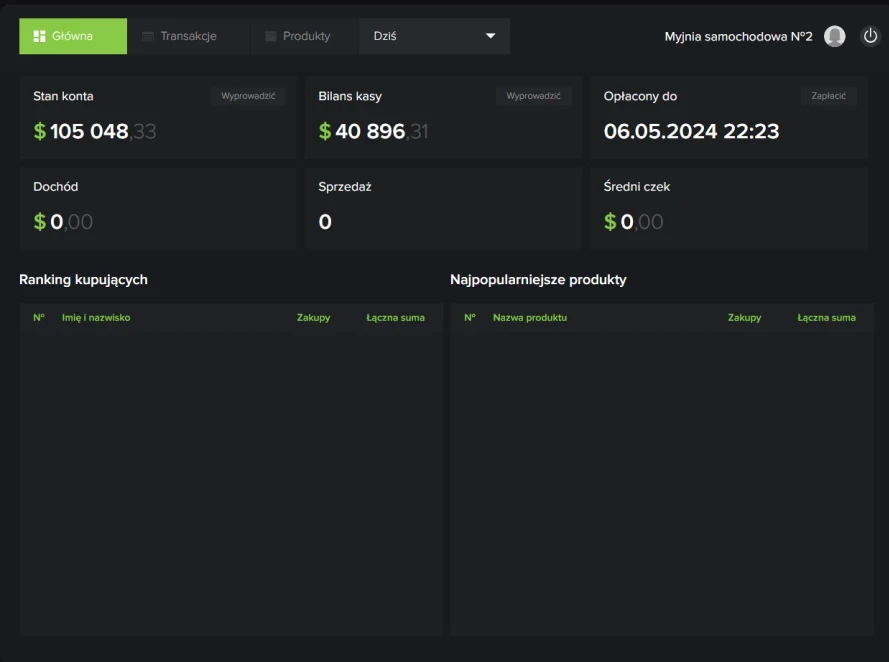Click Wyprowadzić in Stan konta card
This screenshot has width=889, height=662.
(x=248, y=96)
